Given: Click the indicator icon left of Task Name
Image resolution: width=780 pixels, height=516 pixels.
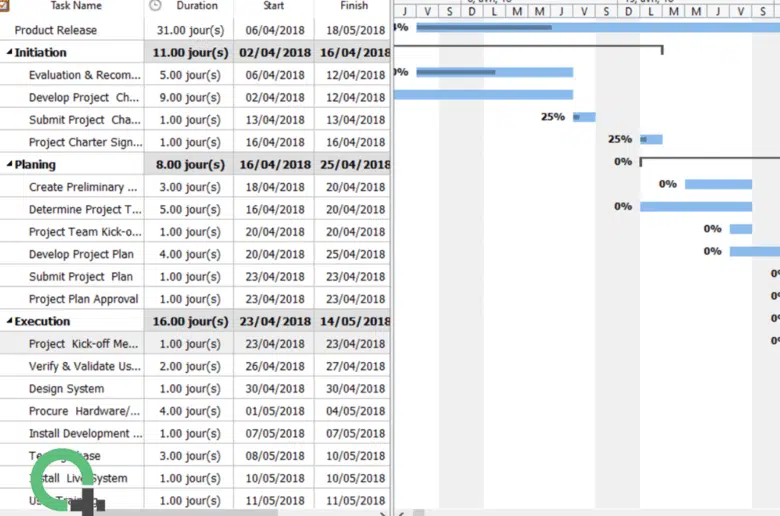Looking at the screenshot, I should click(x=5, y=5).
